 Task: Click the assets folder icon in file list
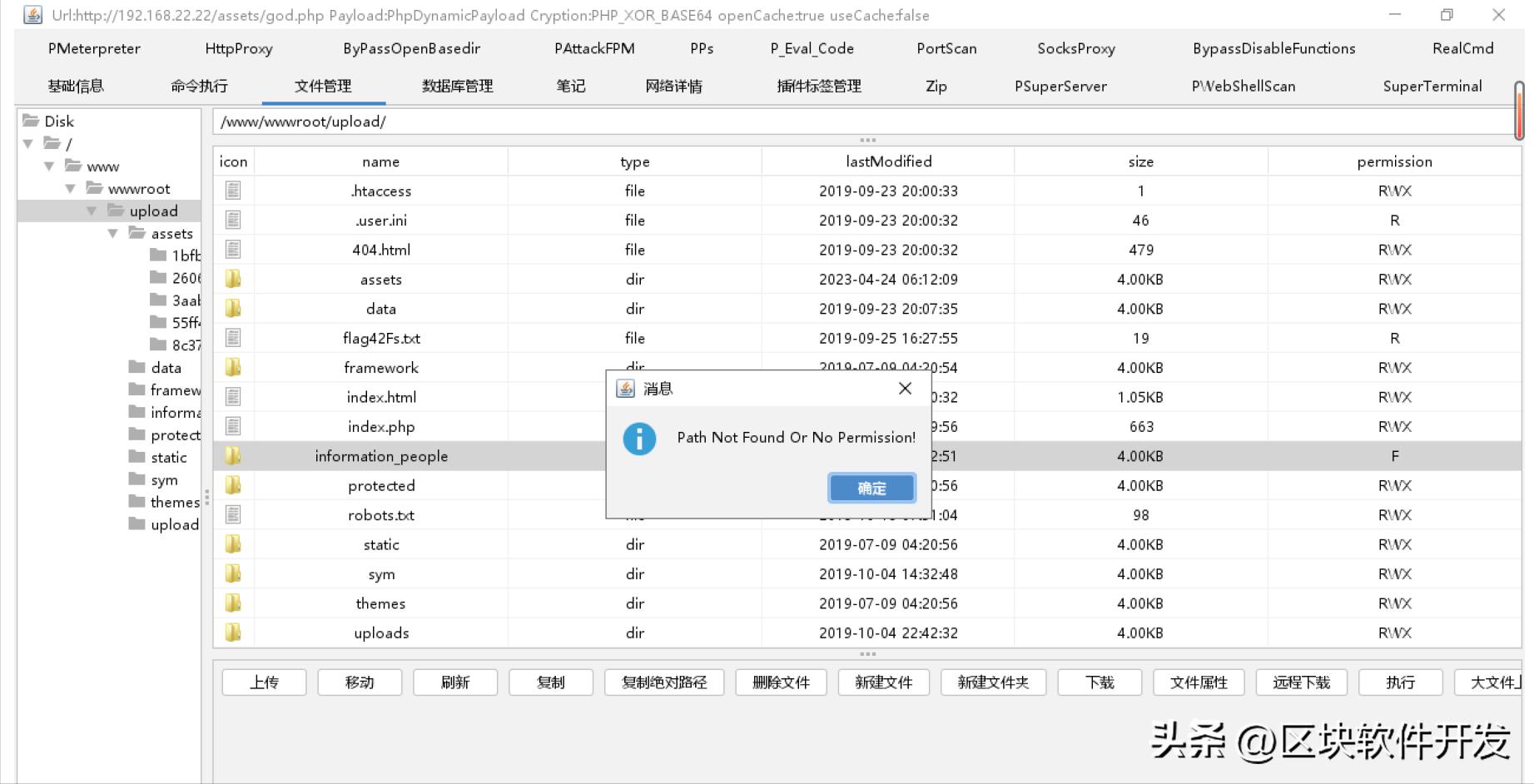pos(233,280)
